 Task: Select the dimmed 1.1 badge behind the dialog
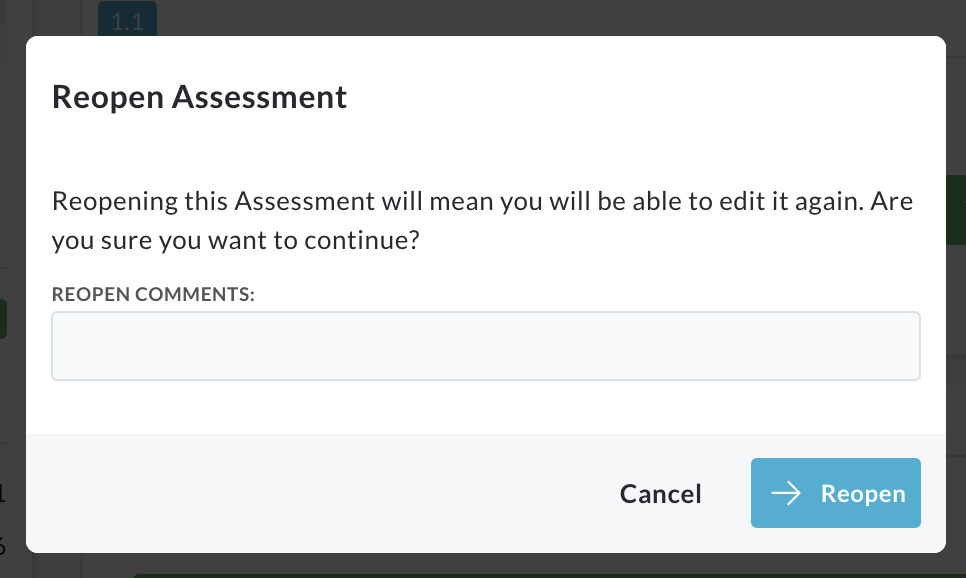pyautogui.click(x=128, y=18)
